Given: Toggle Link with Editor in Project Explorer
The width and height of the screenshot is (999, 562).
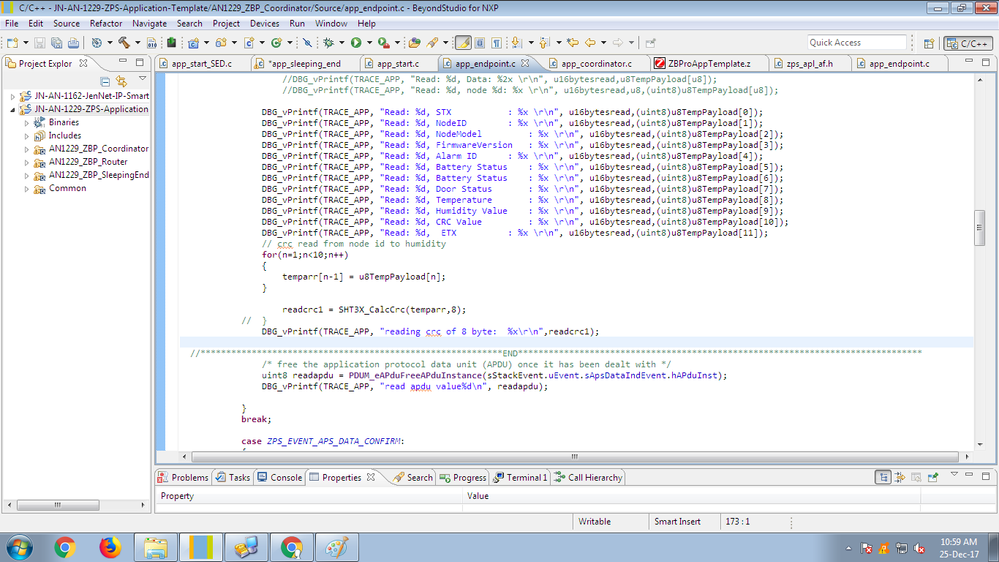Looking at the screenshot, I should (122, 81).
